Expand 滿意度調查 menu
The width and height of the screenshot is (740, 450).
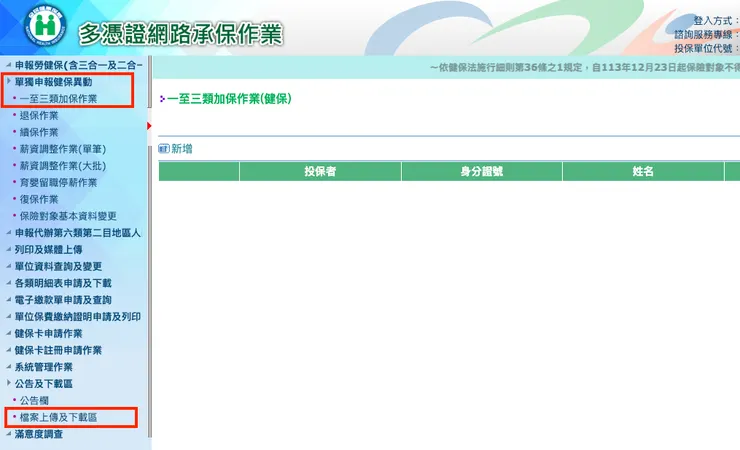coord(39,434)
